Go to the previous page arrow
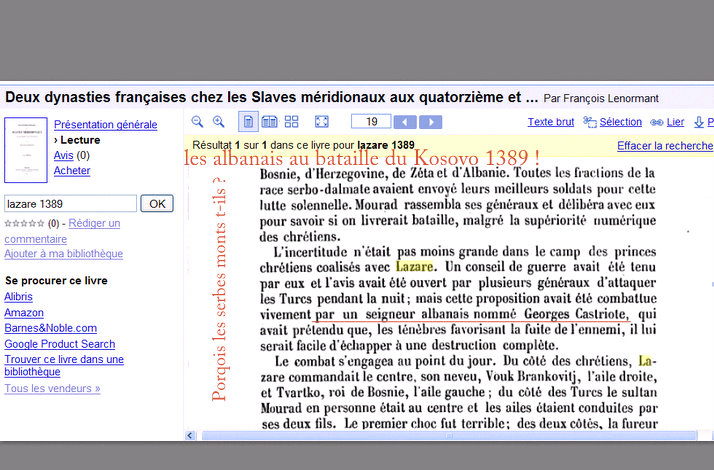 (405, 122)
